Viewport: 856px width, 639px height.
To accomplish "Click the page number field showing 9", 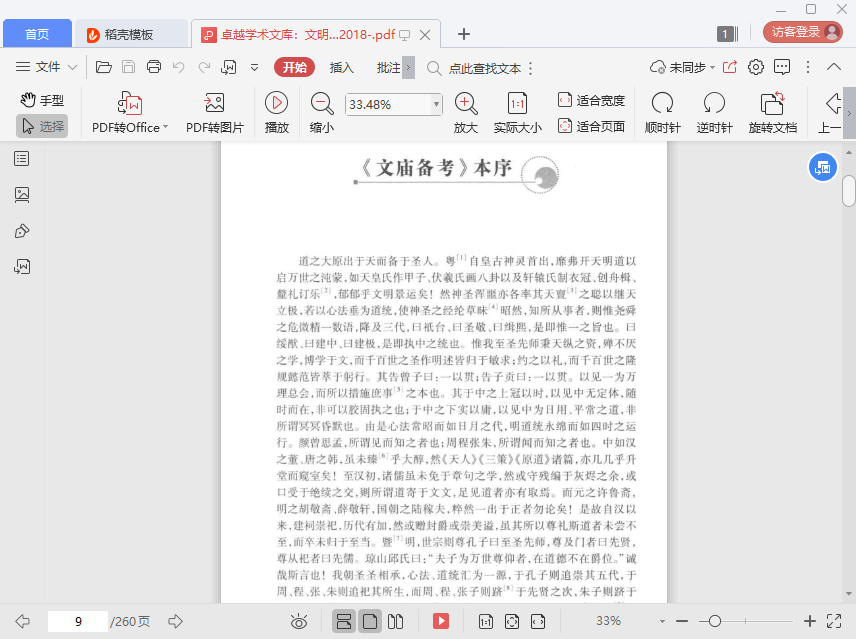I will [78, 621].
